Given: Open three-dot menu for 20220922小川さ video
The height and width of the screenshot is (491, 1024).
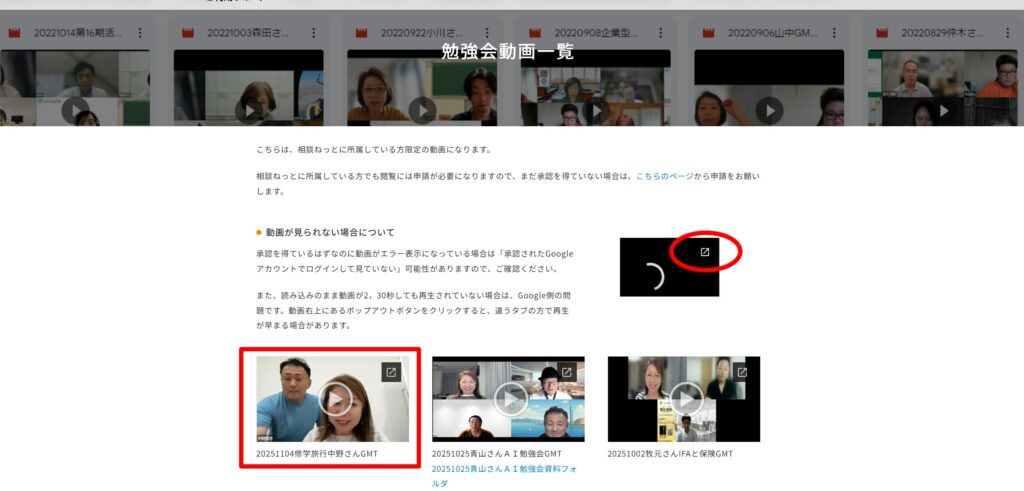Looking at the screenshot, I should click(487, 33).
